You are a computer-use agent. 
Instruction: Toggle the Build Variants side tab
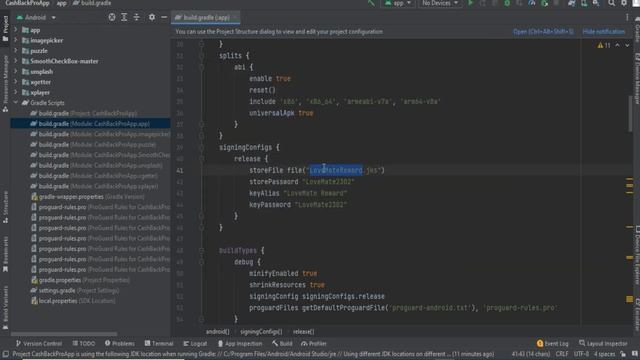[5, 307]
